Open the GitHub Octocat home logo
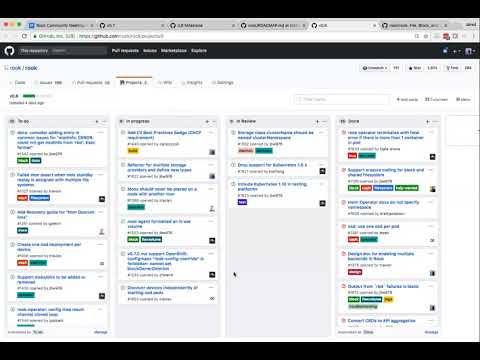The image size is (480, 360). (9, 51)
